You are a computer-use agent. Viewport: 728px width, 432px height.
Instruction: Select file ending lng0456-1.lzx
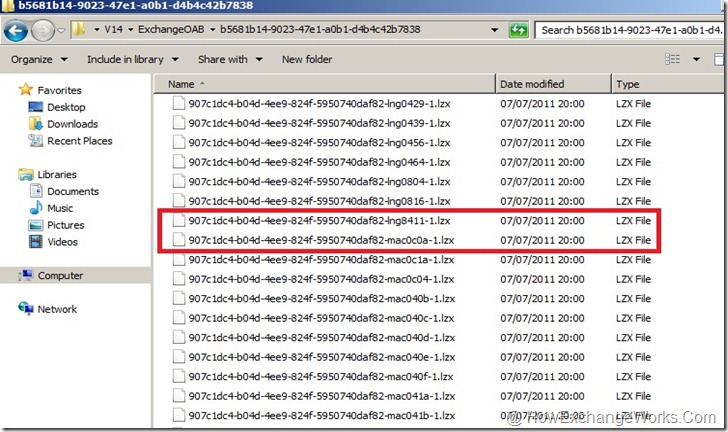pos(319,143)
